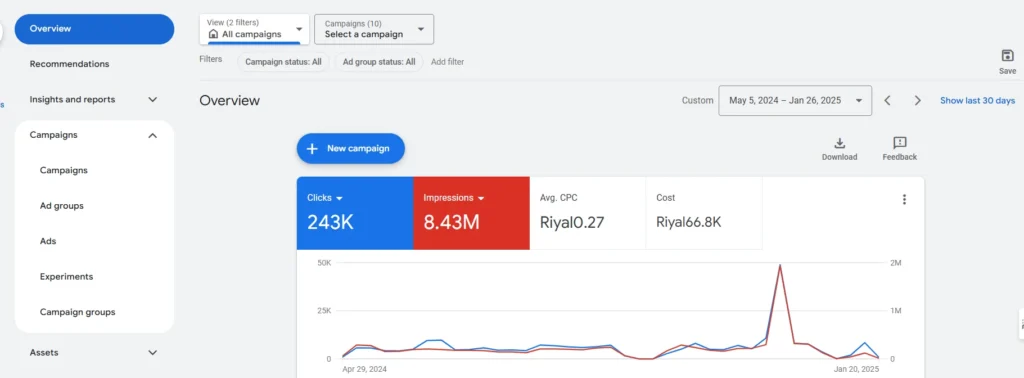This screenshot has height=378, width=1024.
Task: Click the 8.43M impressions value
Action: tap(451, 222)
